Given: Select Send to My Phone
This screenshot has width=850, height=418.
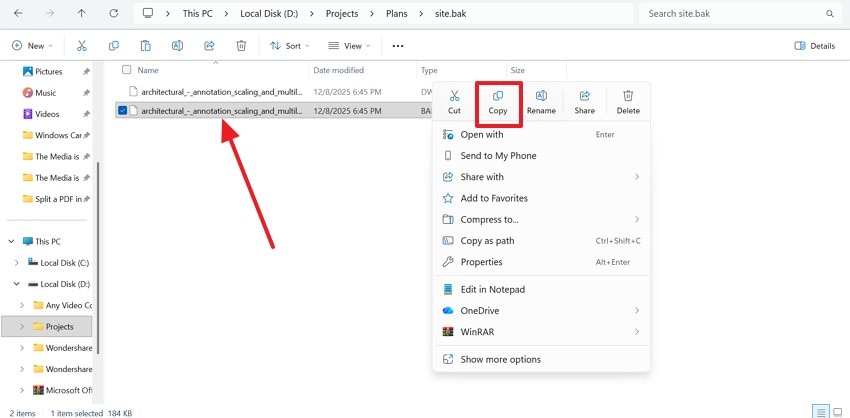Looking at the screenshot, I should 541,156.
